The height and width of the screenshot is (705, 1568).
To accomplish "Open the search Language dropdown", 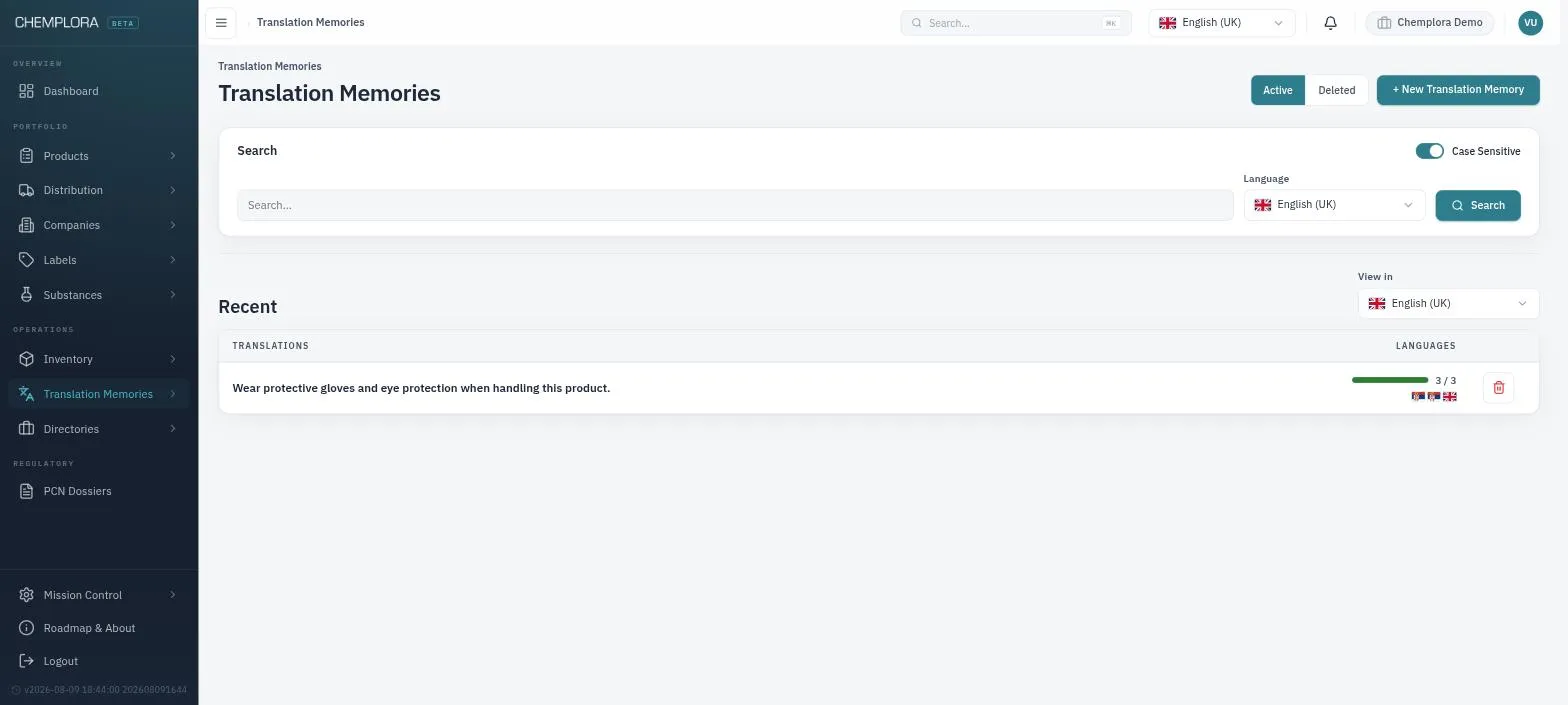I will (1334, 205).
